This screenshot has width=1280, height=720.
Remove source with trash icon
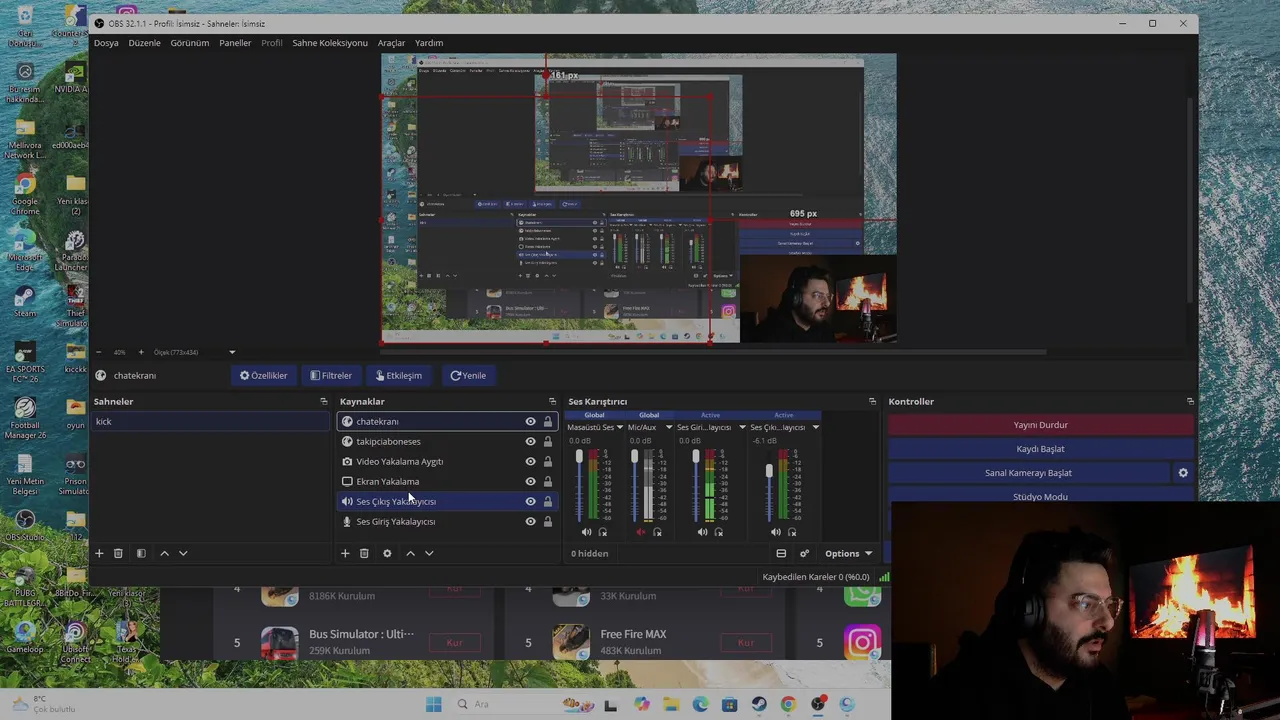click(x=364, y=553)
